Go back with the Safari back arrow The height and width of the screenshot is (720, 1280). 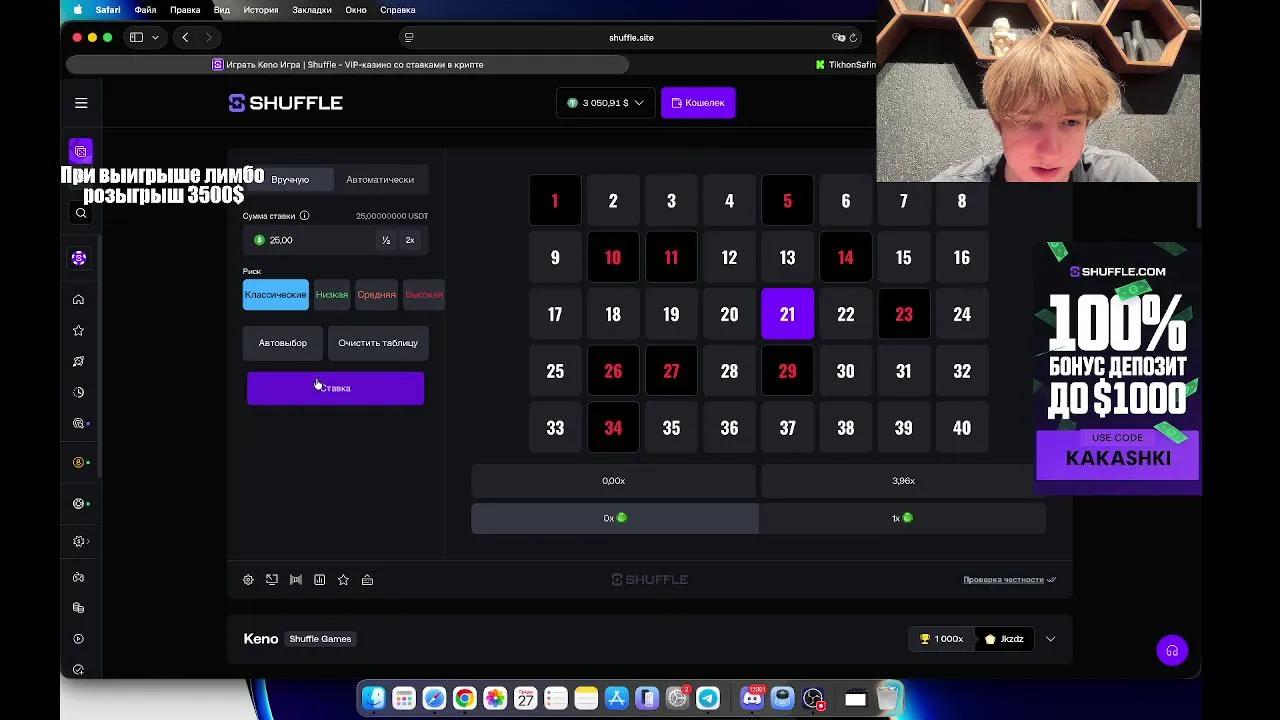coord(185,38)
